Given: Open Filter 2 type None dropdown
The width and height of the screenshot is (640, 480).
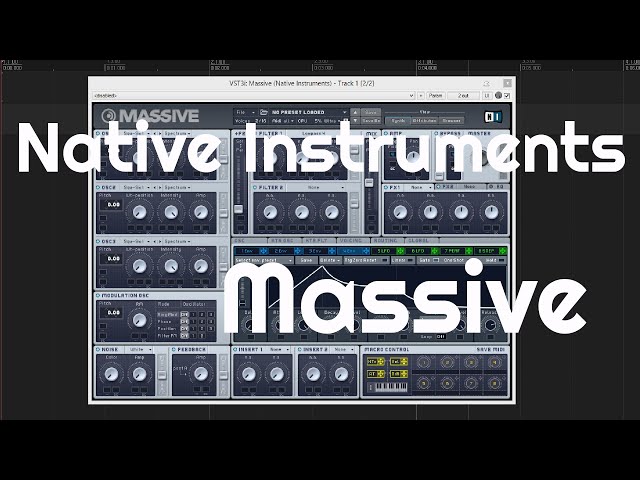Looking at the screenshot, I should pos(315,187).
